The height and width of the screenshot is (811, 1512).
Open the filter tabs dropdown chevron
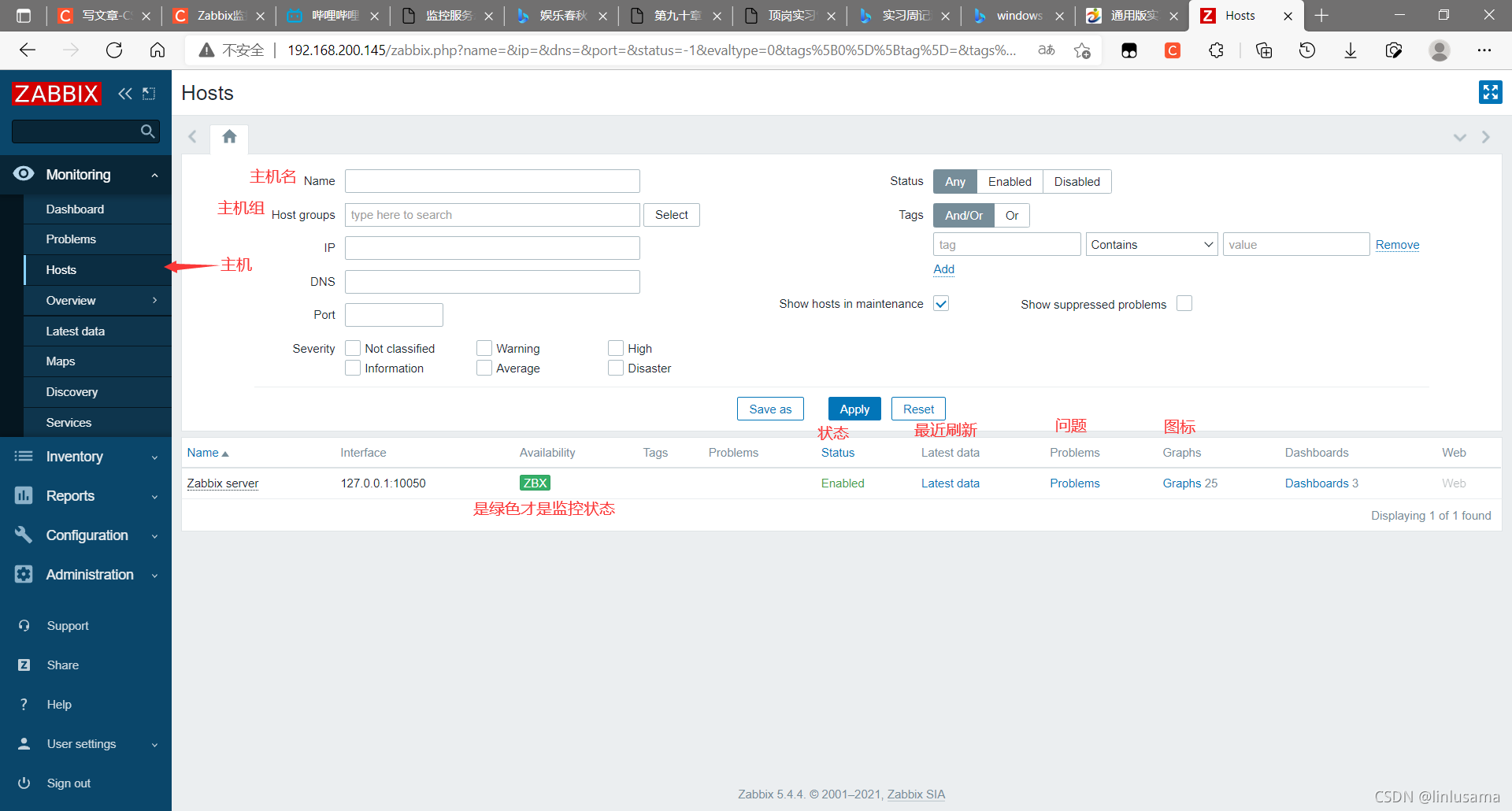point(1459,137)
